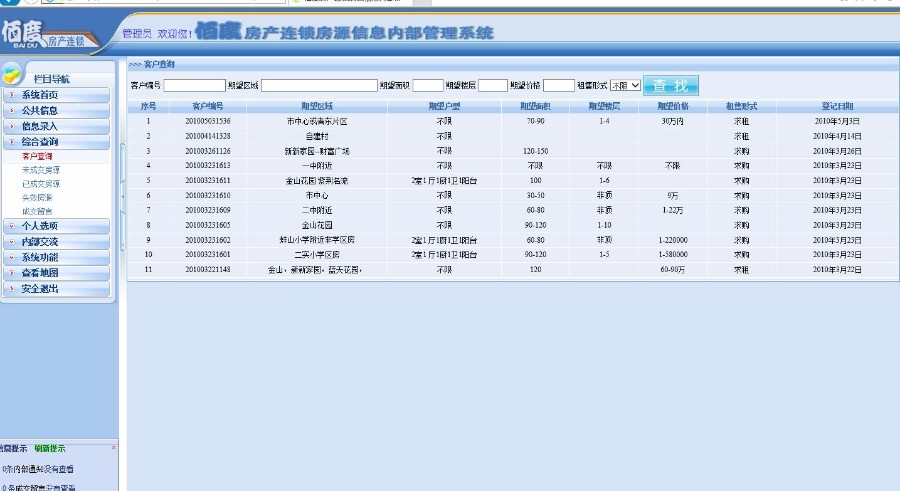
Task: Select the 未成交房源 submenu item
Action: click(41, 170)
